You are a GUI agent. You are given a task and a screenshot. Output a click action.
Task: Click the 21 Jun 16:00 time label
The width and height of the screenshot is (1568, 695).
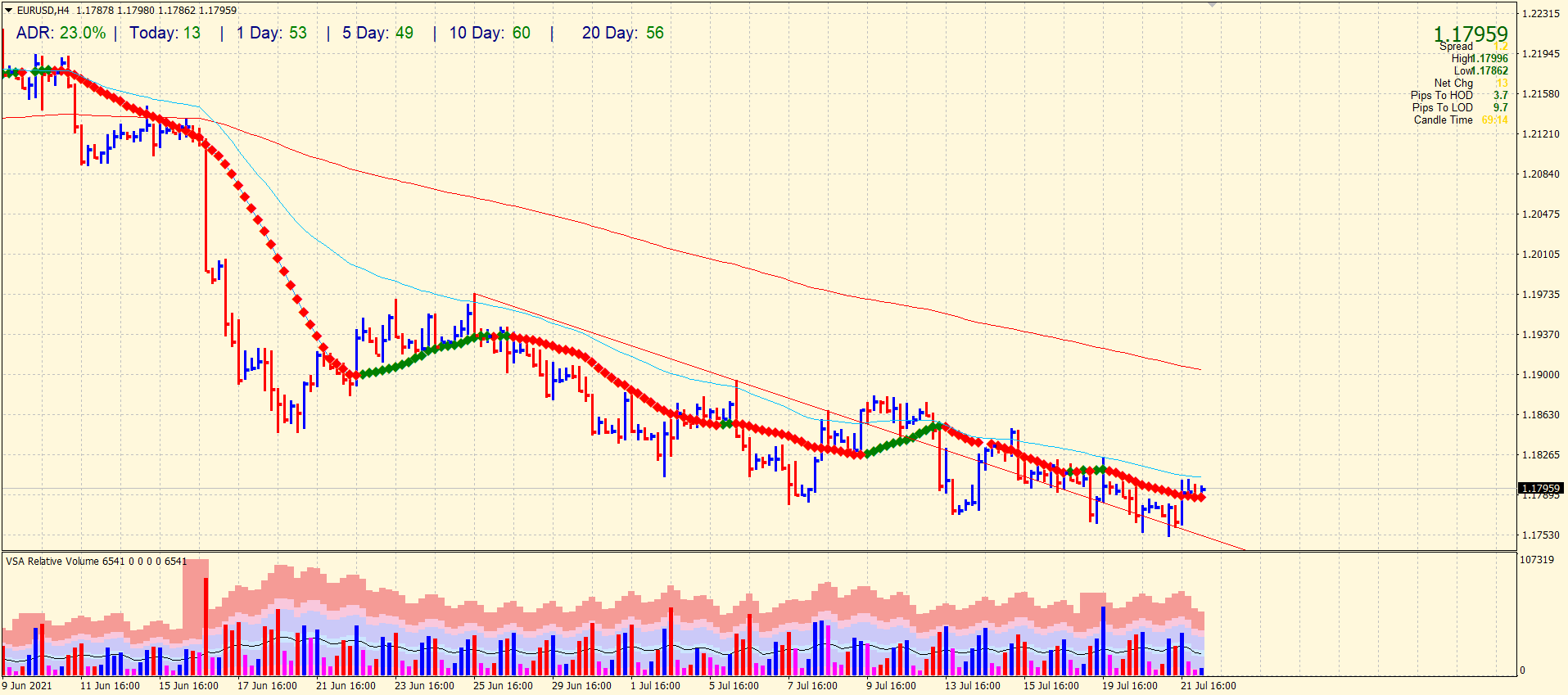(346, 686)
